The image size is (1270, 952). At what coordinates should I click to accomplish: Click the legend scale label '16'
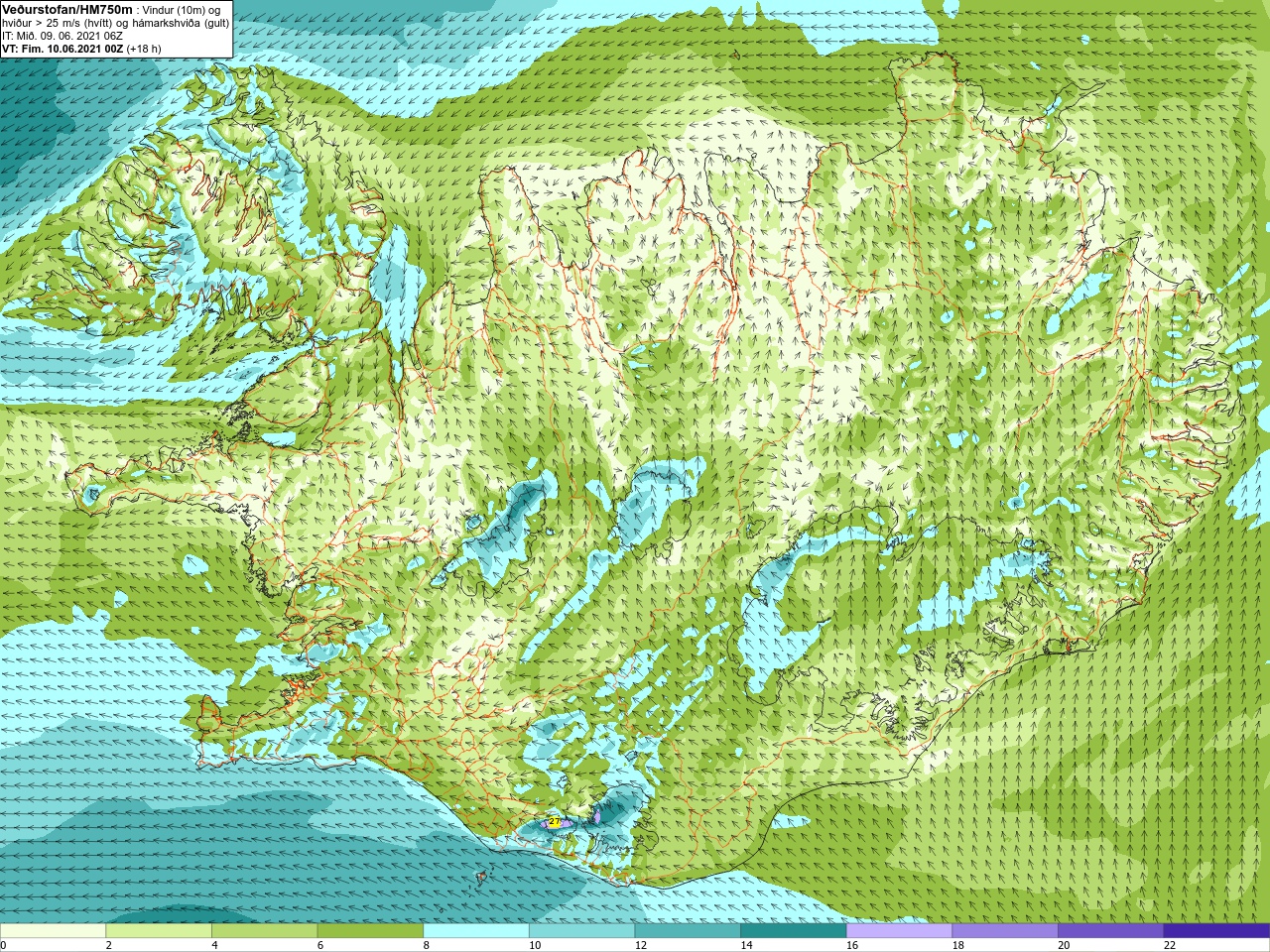(x=852, y=945)
